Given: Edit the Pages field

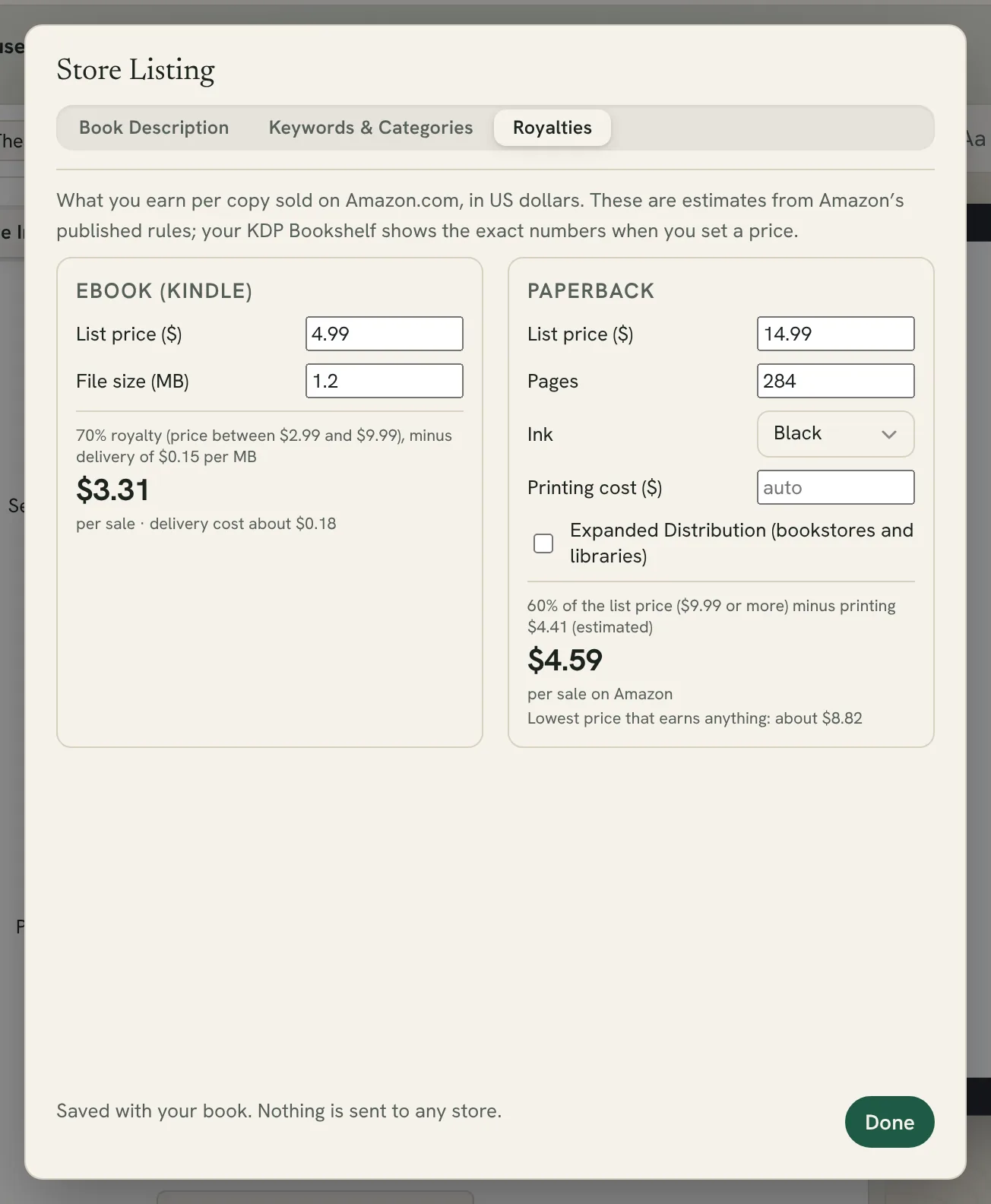Looking at the screenshot, I should click(836, 381).
